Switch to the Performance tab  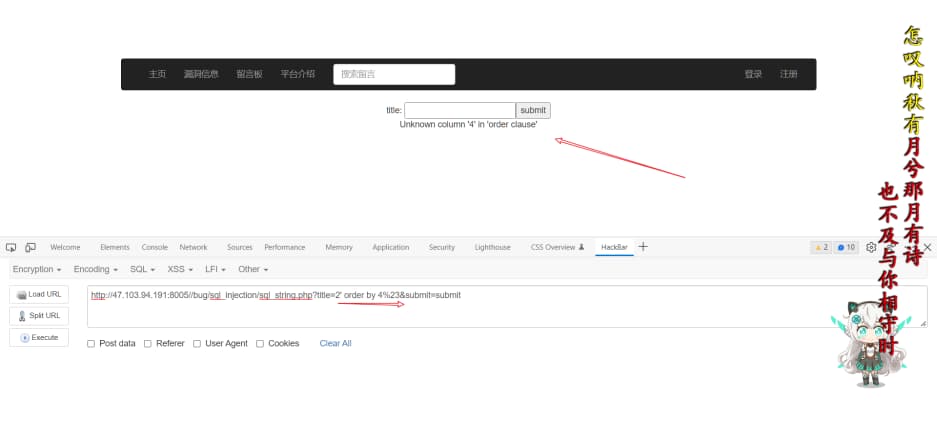pos(284,248)
